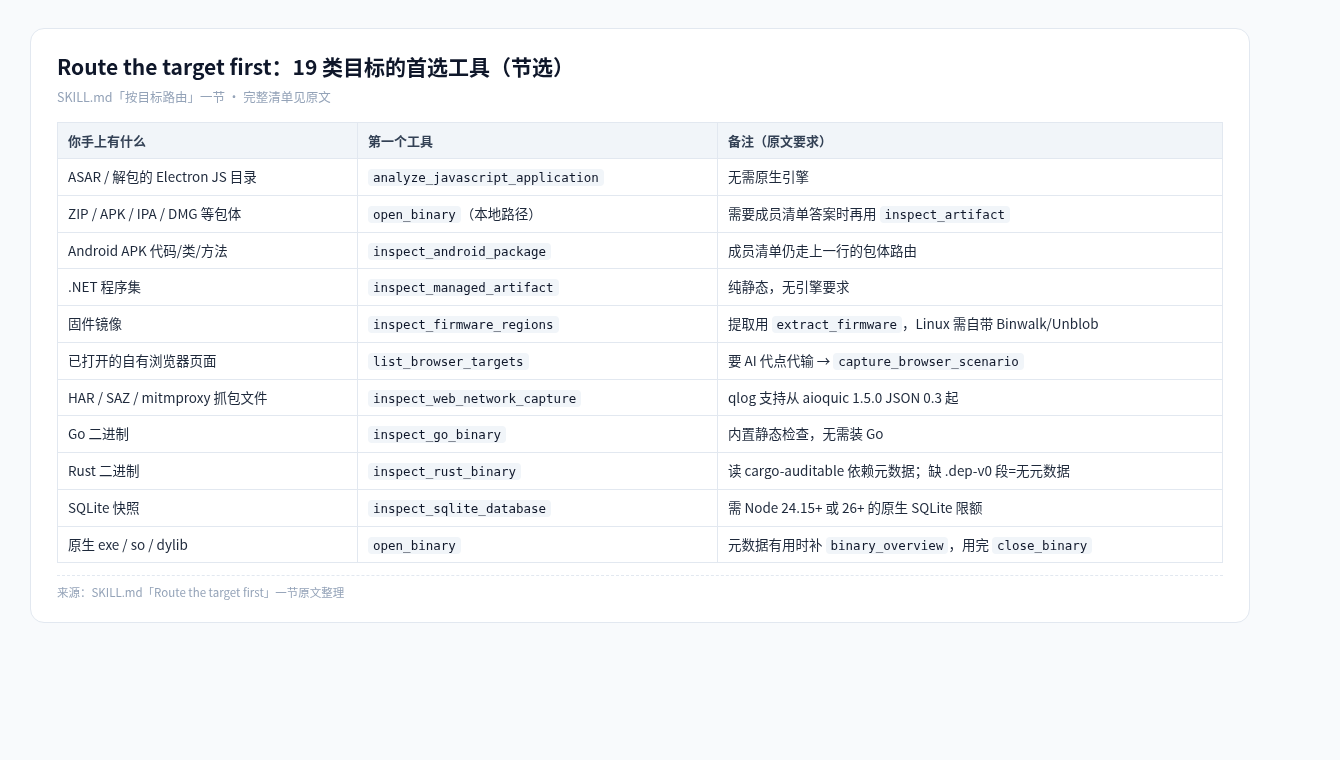Click the inspect_firmware_regions code label
1340x760 pixels.
[x=463, y=325]
